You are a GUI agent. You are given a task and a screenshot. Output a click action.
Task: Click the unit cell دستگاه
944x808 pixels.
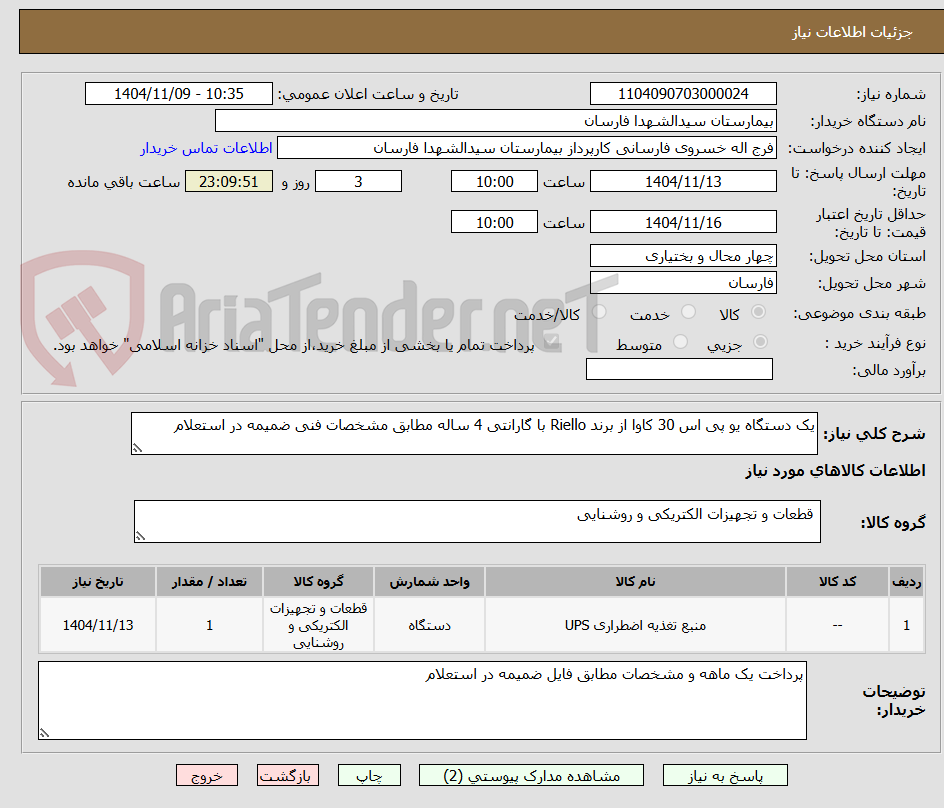[x=429, y=626]
